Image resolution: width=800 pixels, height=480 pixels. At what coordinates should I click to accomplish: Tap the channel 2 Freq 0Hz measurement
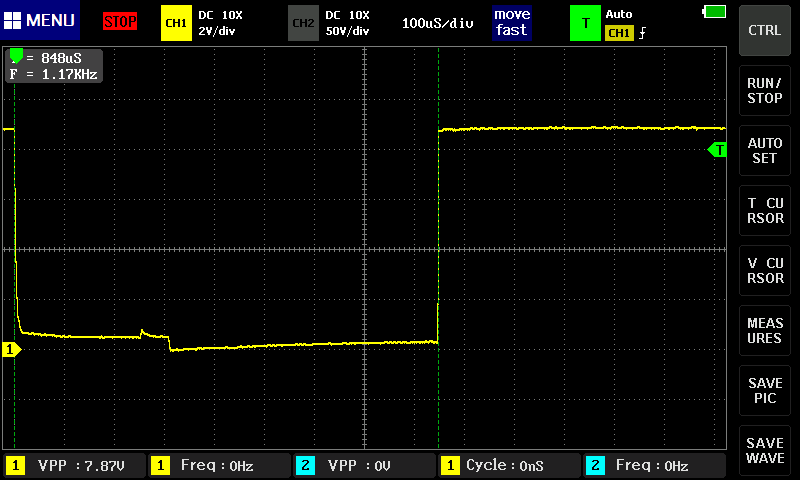point(655,465)
